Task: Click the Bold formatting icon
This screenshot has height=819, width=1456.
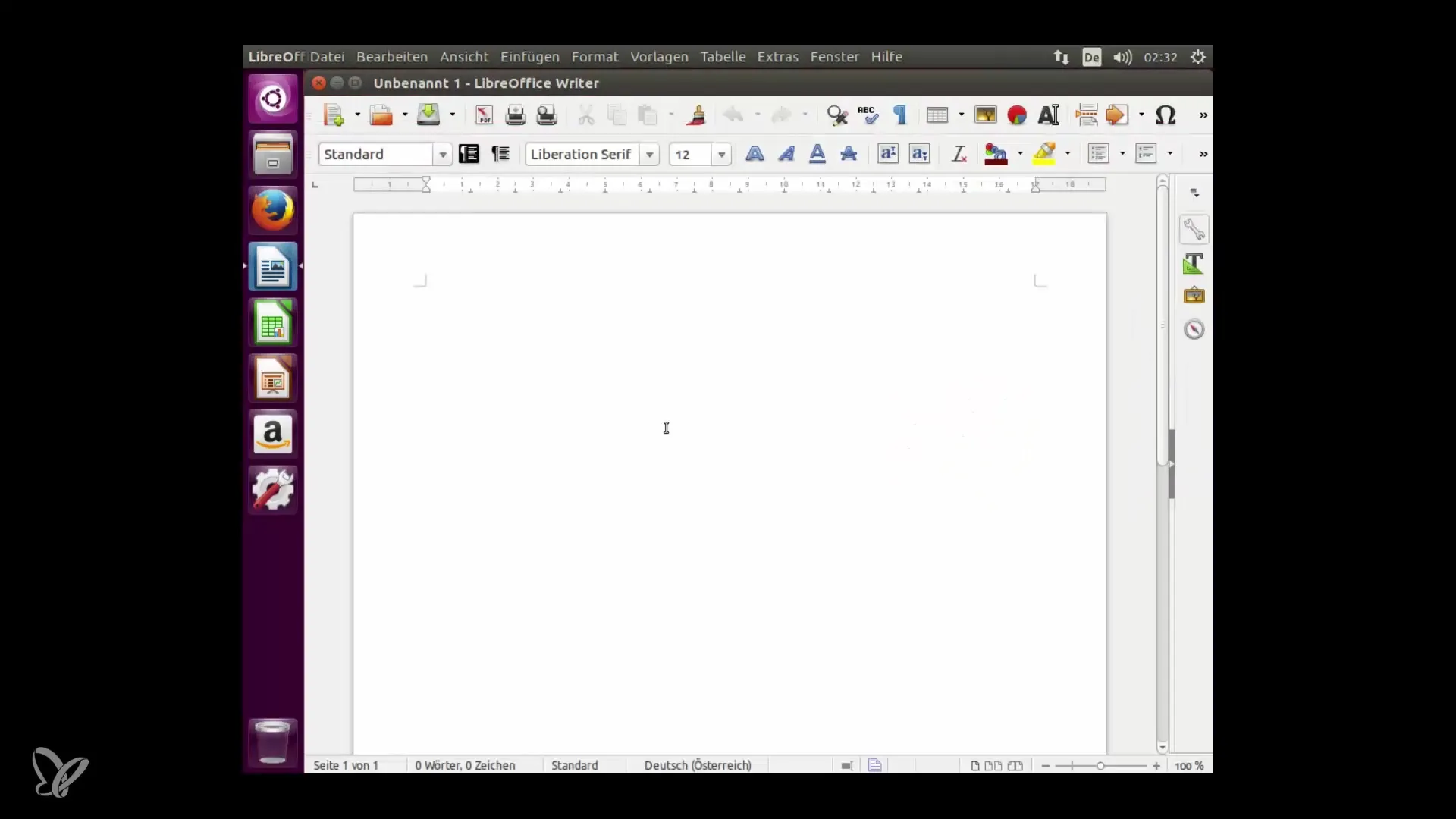Action: (x=755, y=154)
